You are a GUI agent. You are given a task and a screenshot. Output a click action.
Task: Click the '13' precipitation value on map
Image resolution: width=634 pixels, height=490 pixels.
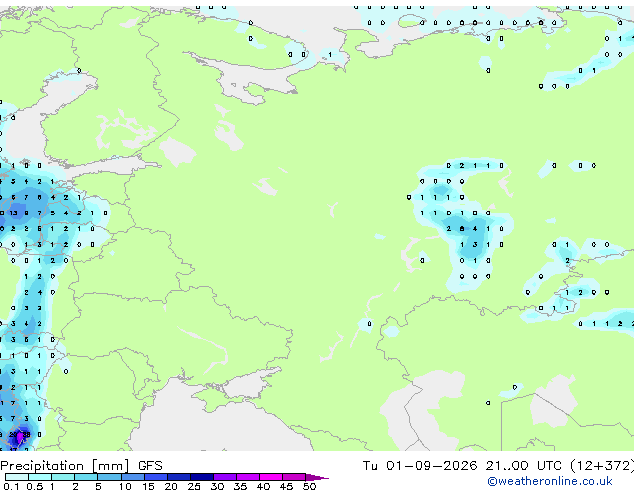click(13, 213)
